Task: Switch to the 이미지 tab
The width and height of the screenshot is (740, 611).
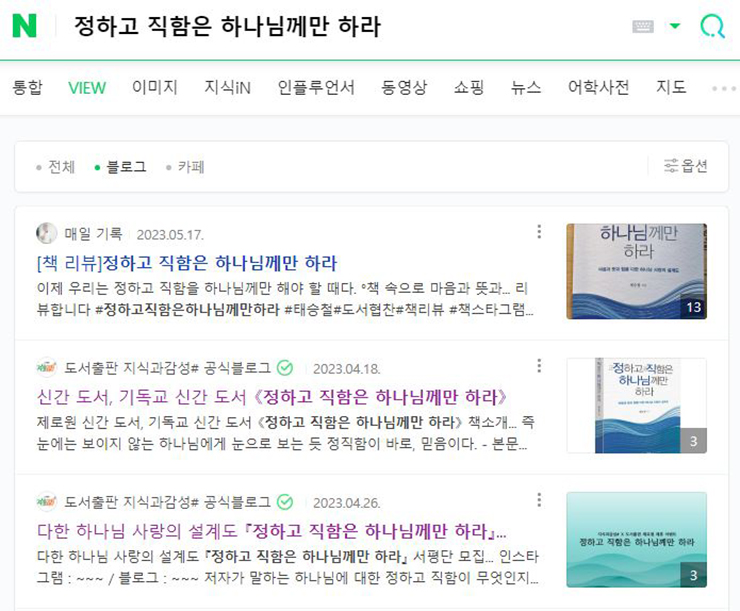Action: [x=154, y=87]
